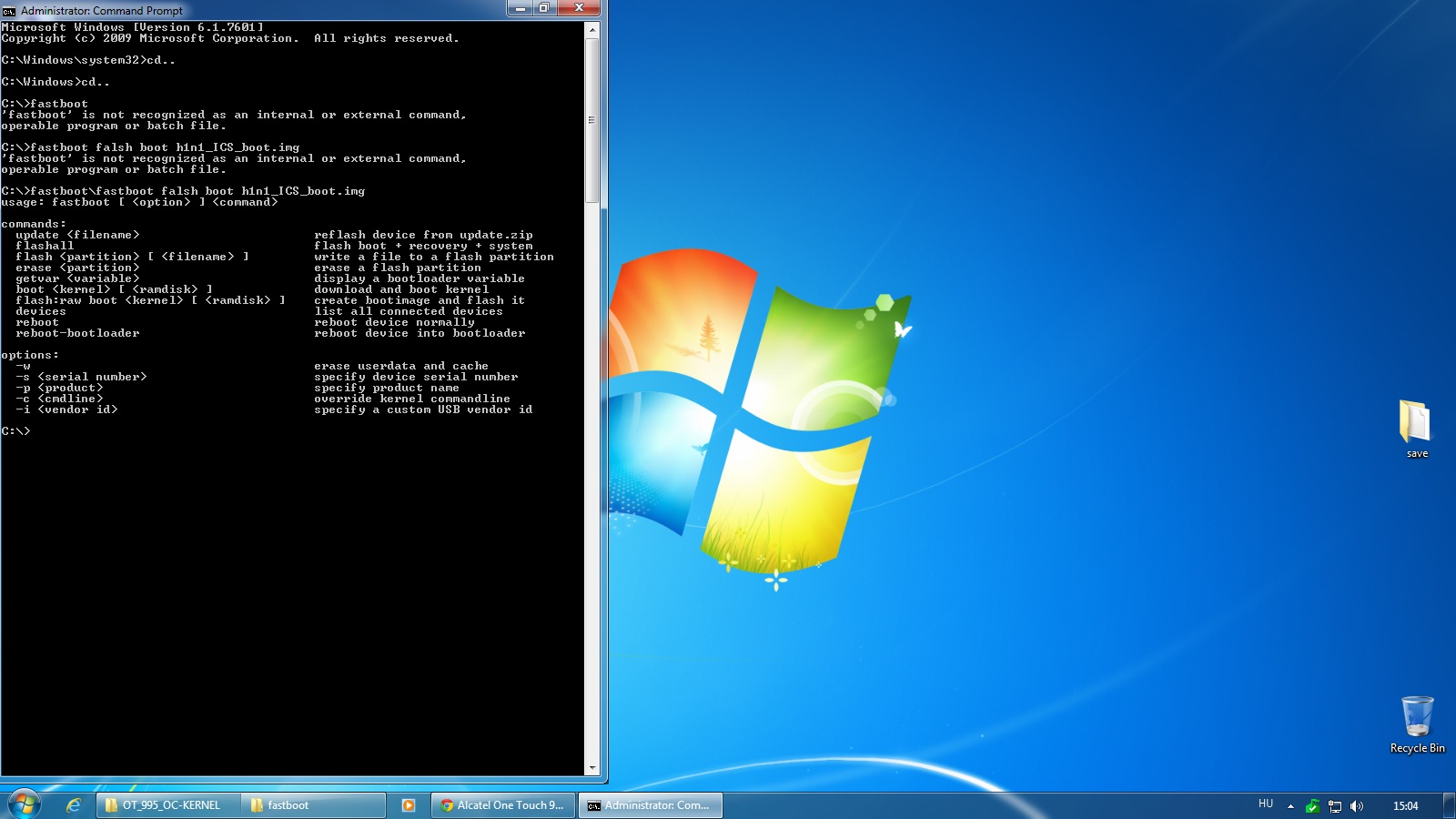Click 'getvar <variable>' command text
1456x819 pixels.
77,278
